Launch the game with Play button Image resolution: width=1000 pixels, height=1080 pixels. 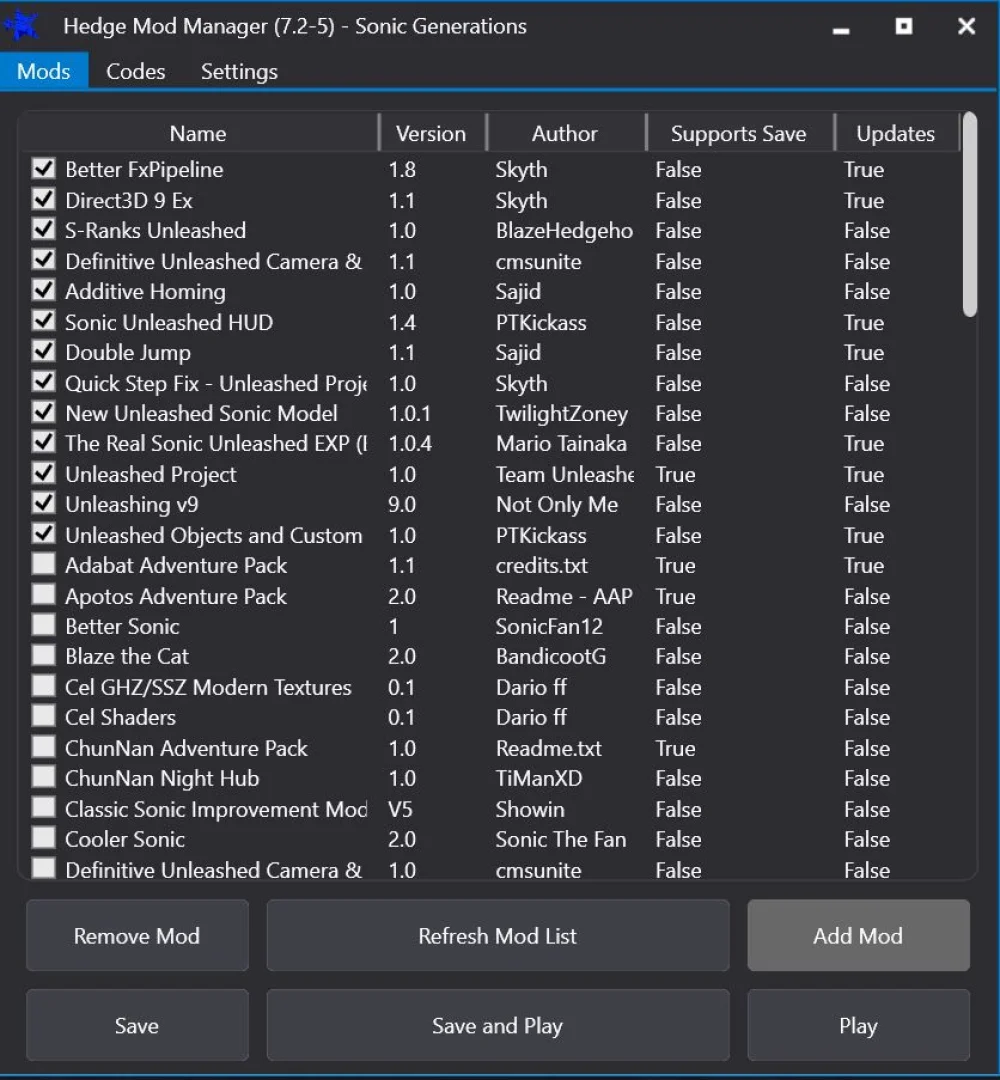pyautogui.click(x=858, y=1025)
